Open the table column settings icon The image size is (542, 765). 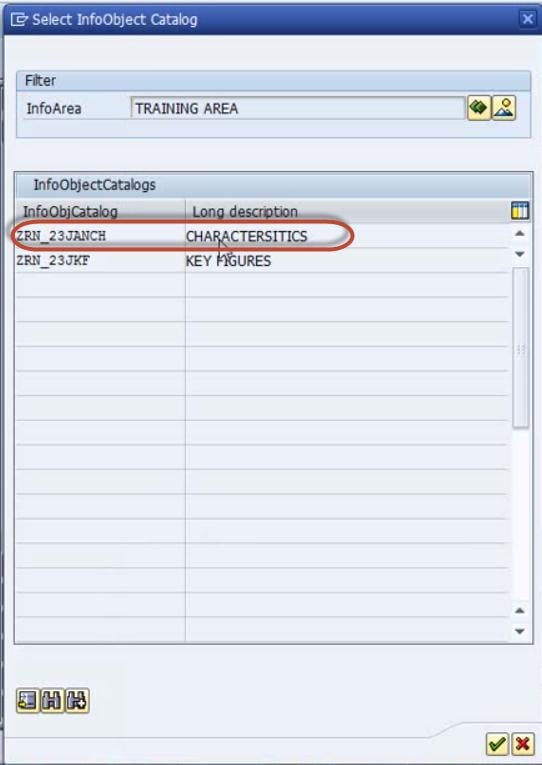pyautogui.click(x=520, y=211)
